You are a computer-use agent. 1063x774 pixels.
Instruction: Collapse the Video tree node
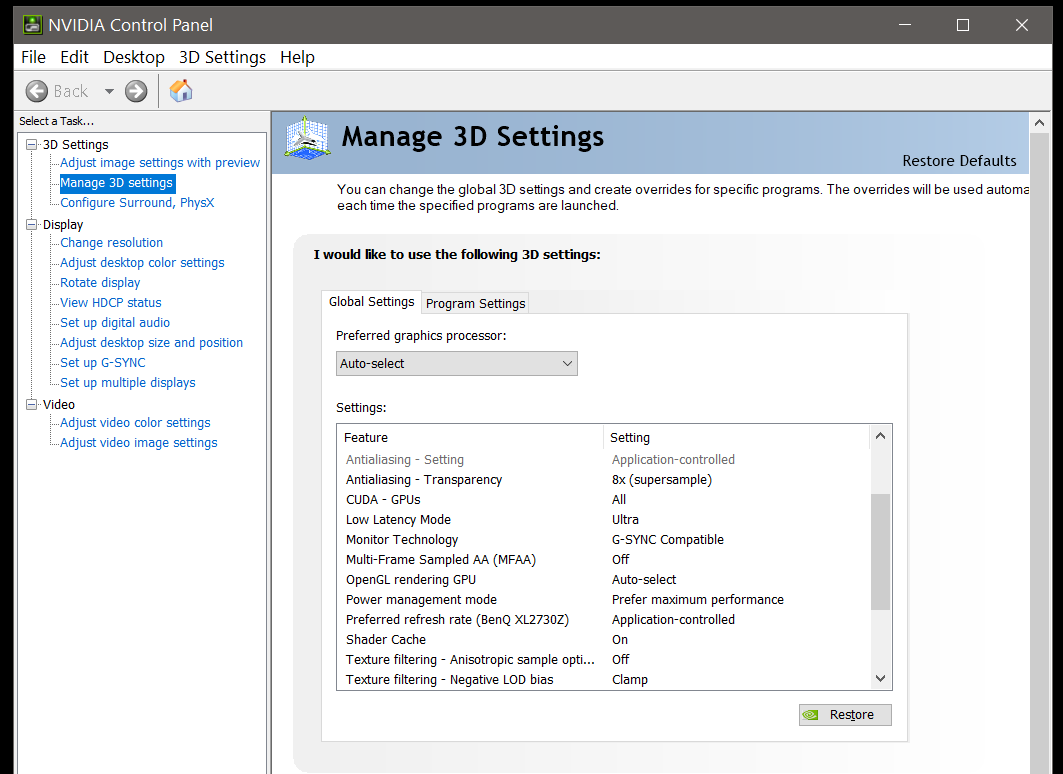[31, 405]
